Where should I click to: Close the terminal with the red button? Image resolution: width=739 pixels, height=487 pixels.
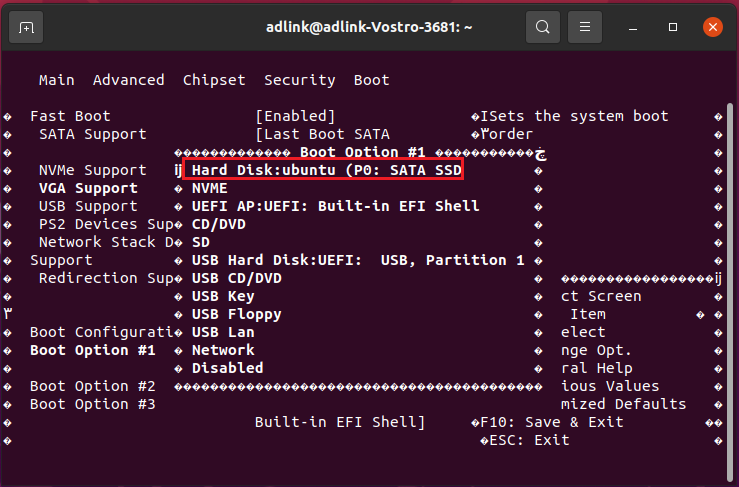[712, 27]
